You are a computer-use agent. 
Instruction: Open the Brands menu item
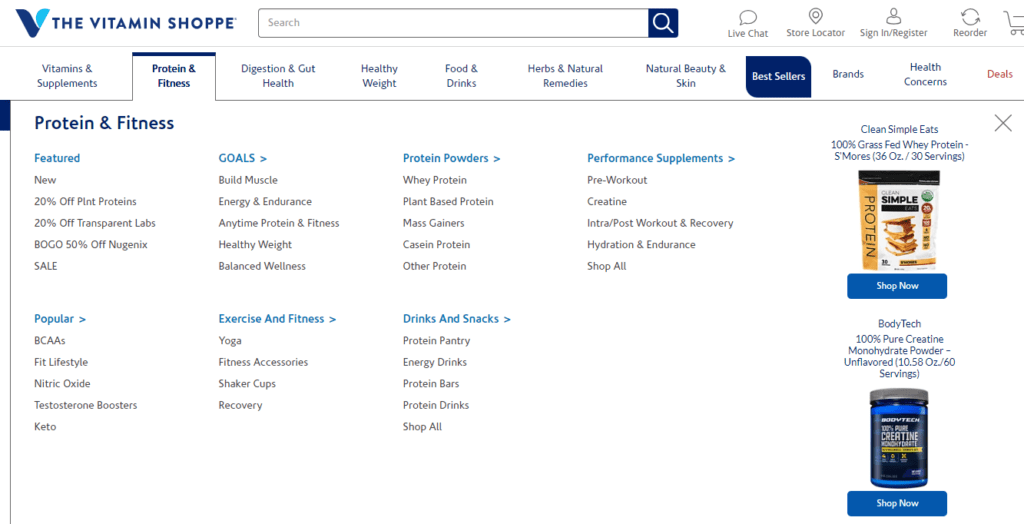(848, 74)
